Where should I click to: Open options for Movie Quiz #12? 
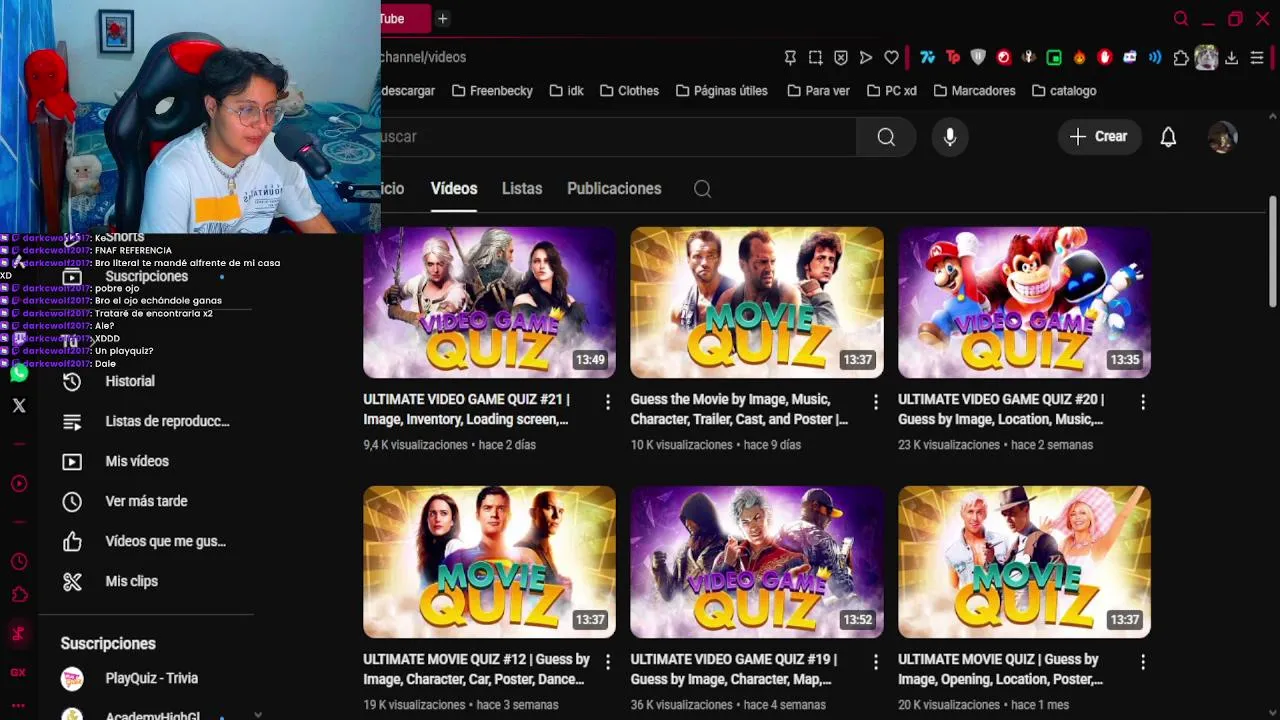607,662
